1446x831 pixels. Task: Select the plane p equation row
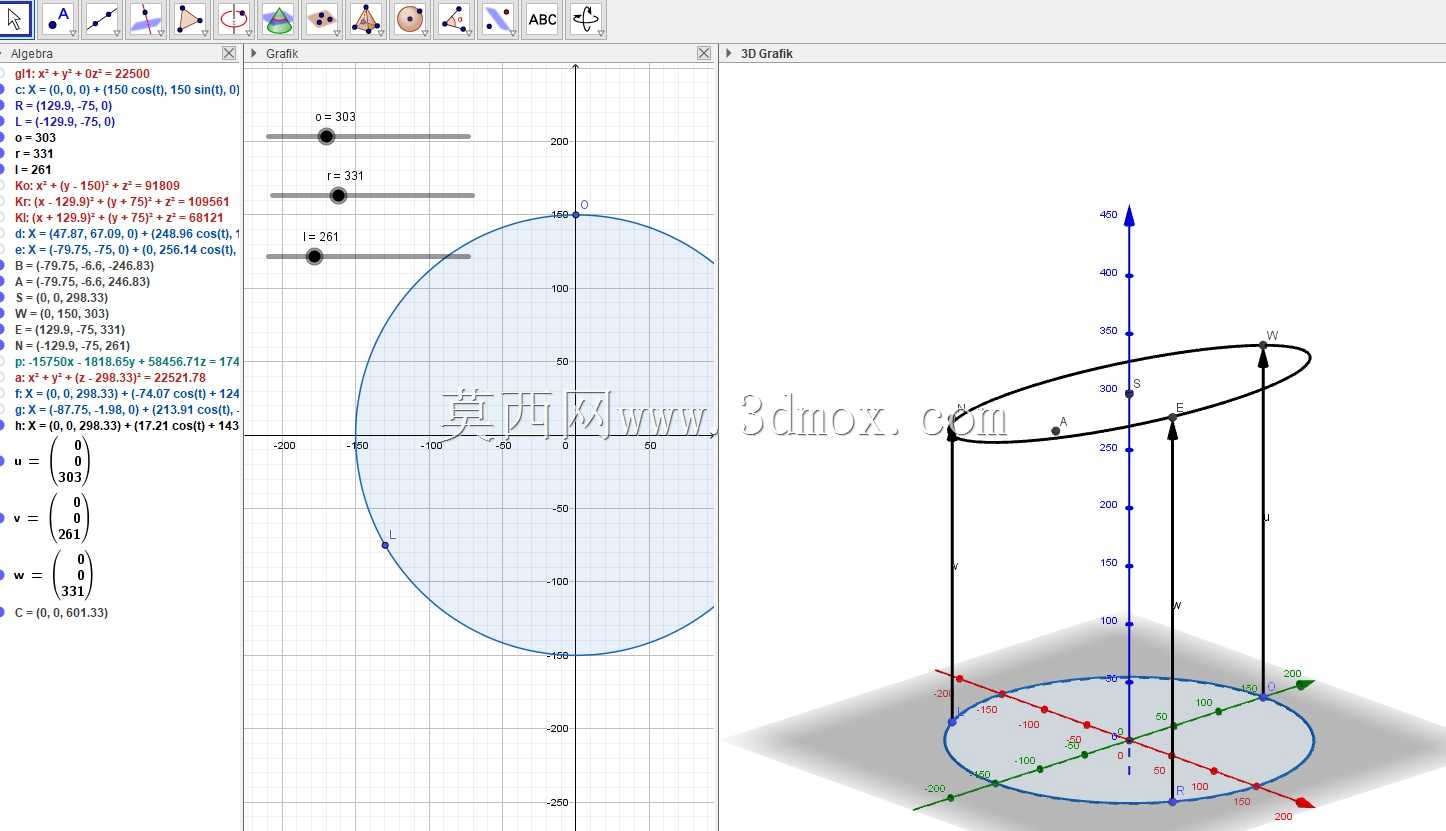[x=127, y=361]
